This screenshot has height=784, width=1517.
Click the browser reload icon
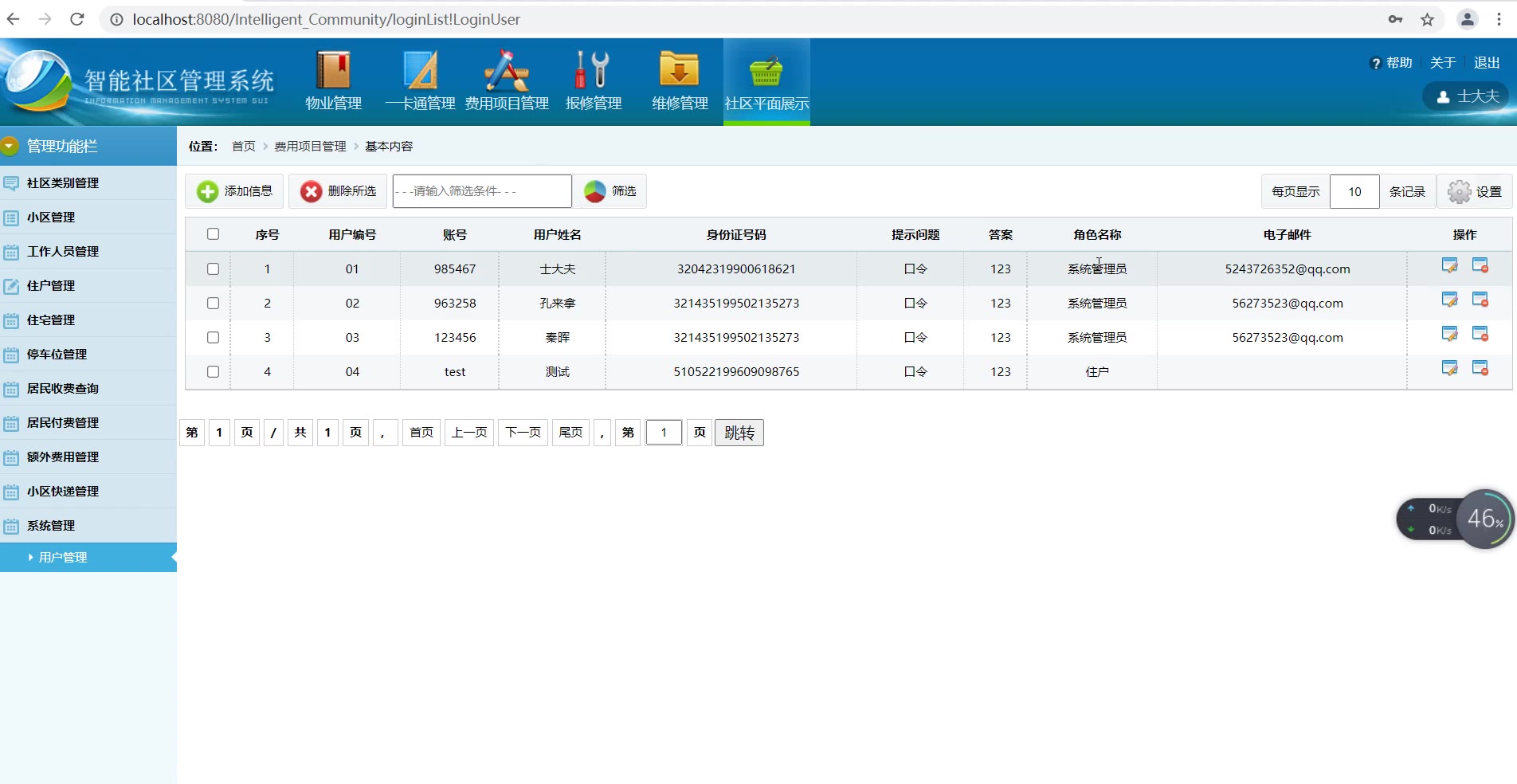click(x=77, y=19)
